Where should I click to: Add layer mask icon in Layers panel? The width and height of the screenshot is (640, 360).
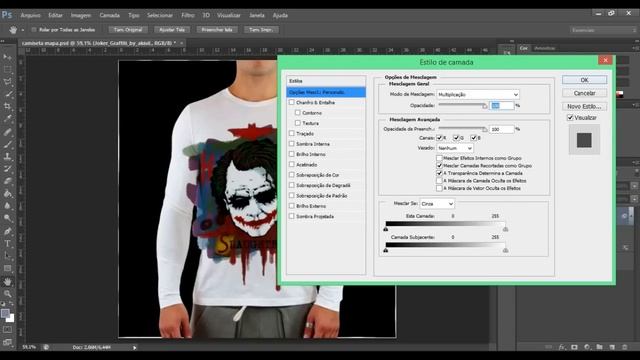pos(574,347)
